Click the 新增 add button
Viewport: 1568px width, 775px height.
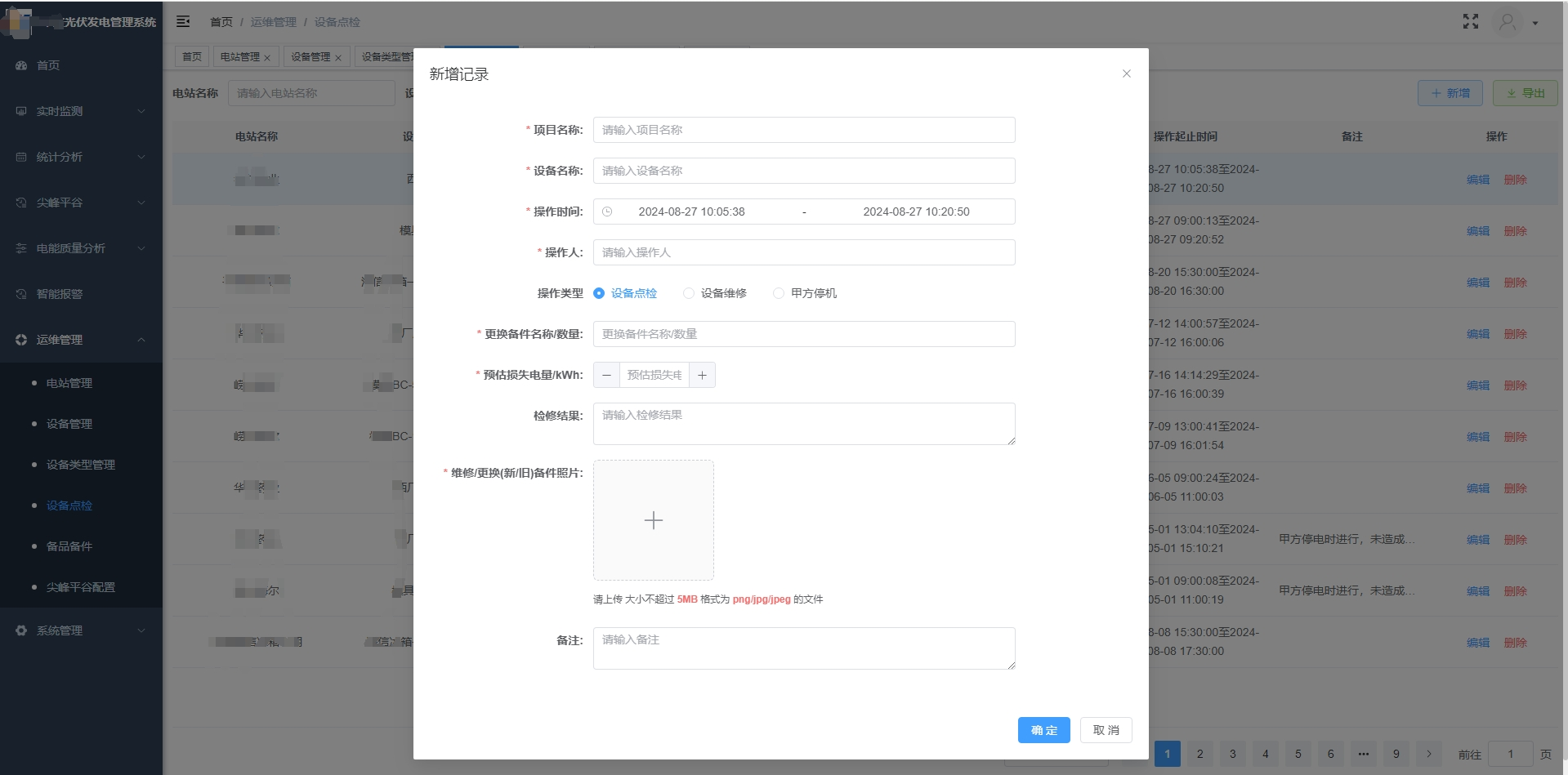pos(1450,93)
